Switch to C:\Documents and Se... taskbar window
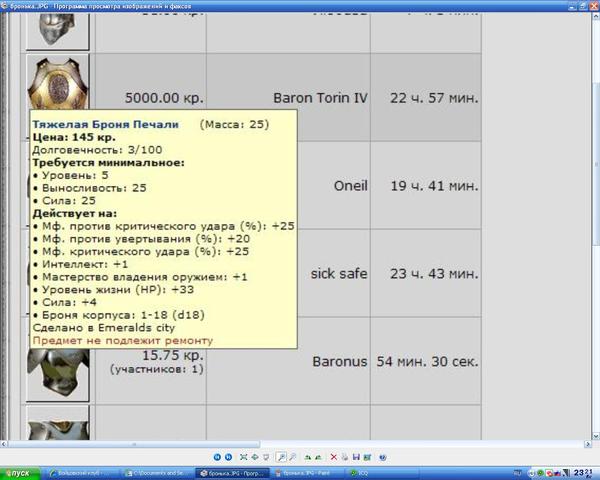This screenshot has height=480, width=600. [158, 473]
